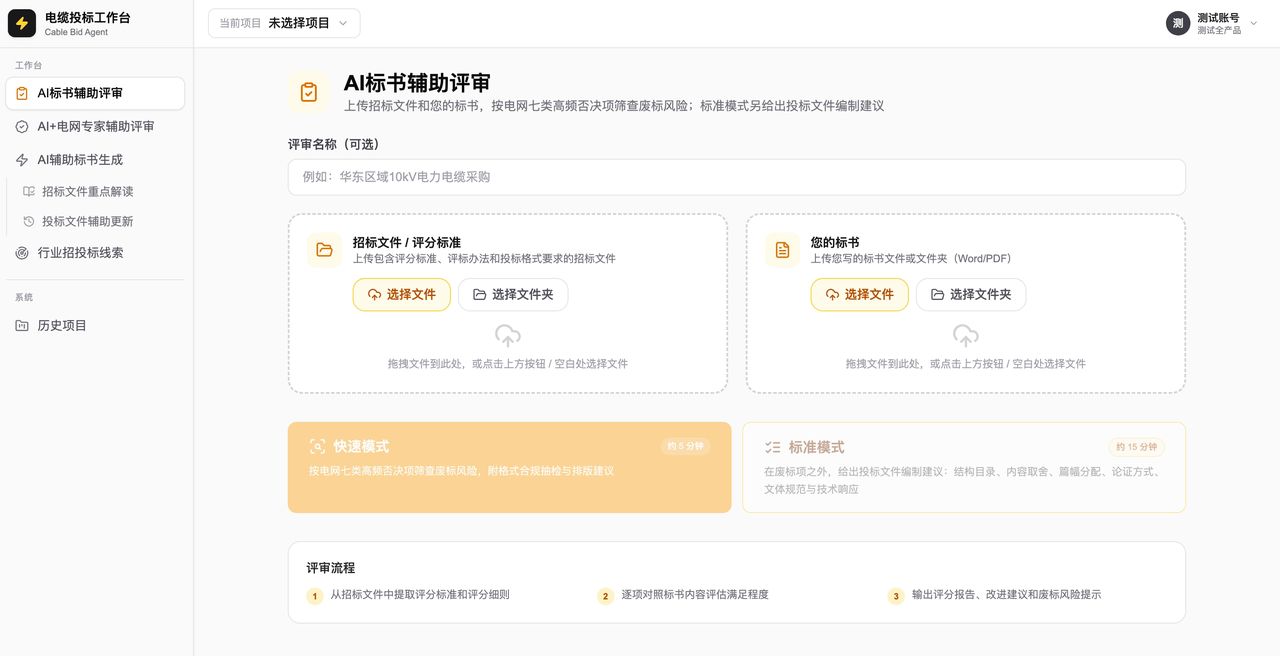This screenshot has height=656, width=1280.
Task: Click the checklist icon on 标准模式 card
Action: [x=772, y=447]
